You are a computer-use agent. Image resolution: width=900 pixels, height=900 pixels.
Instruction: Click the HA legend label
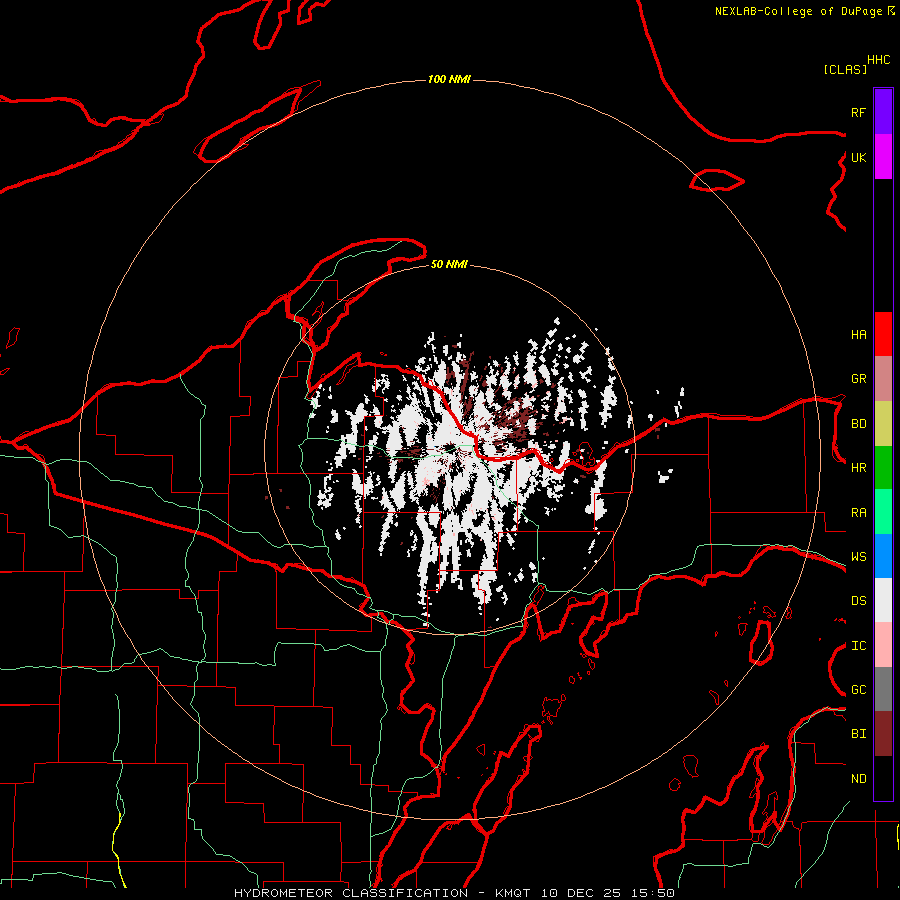(x=858, y=335)
